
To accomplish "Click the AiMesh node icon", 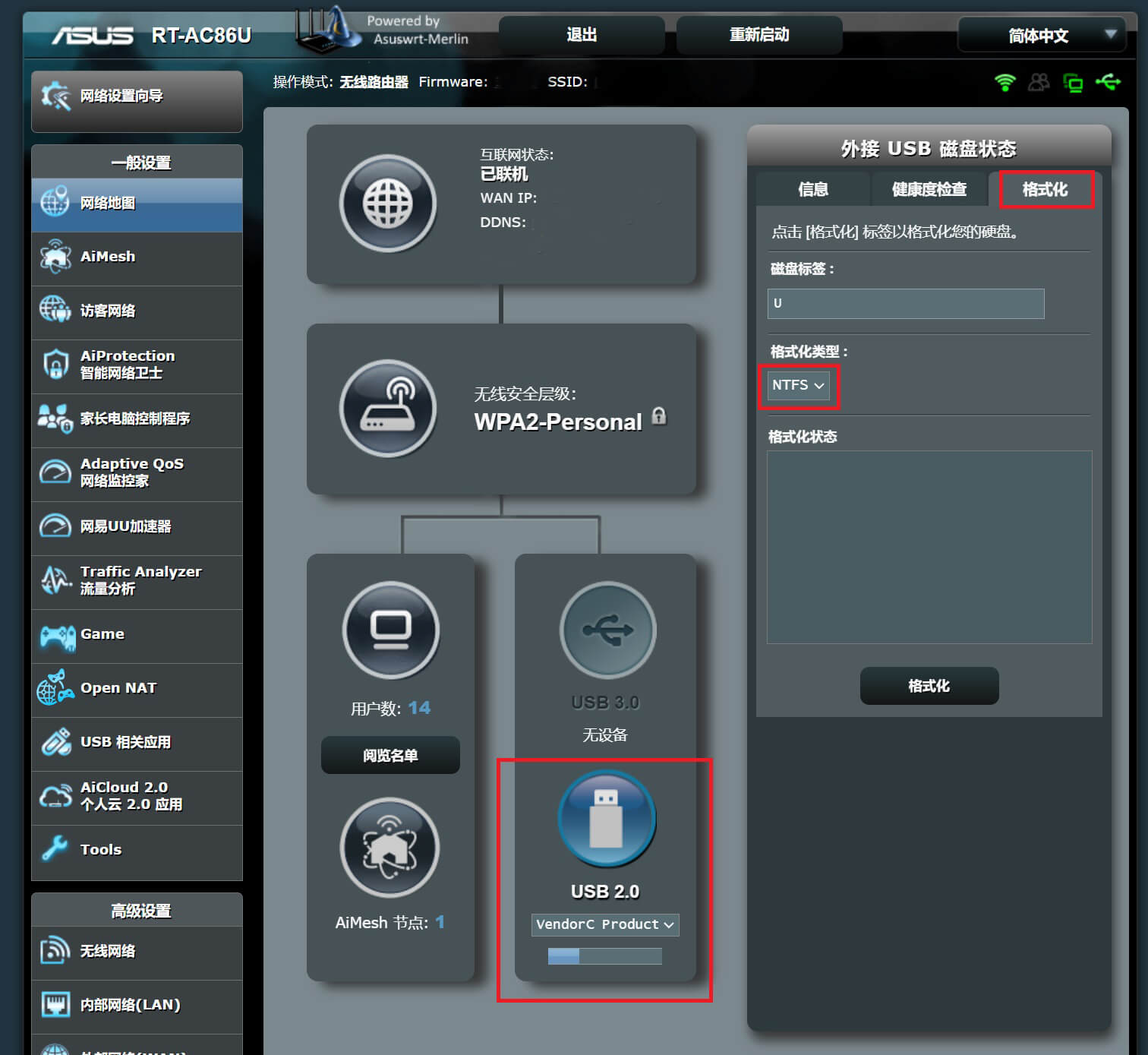I will (390, 847).
